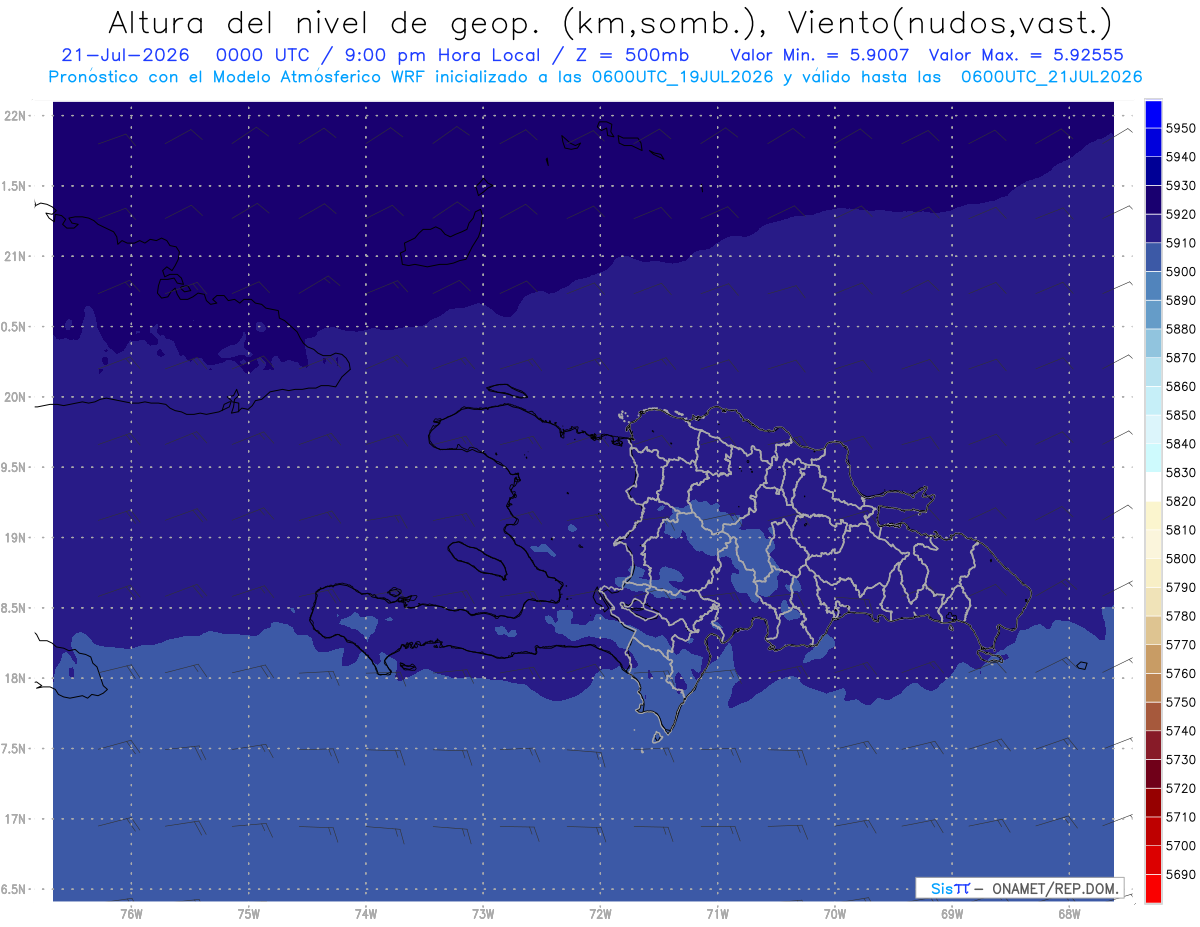1200x927 pixels.
Task: Click the '5750' colorbar value
Action: [x=1181, y=702]
